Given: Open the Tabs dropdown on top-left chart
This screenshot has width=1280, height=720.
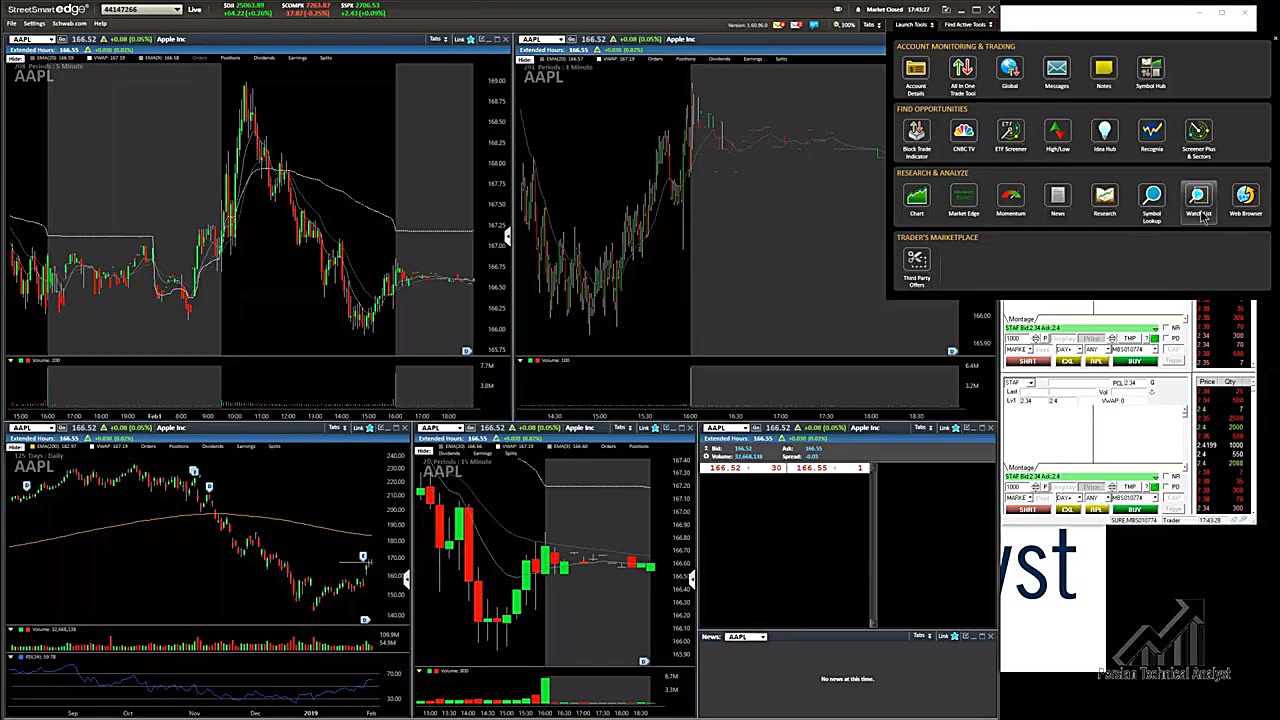Looking at the screenshot, I should [439, 39].
